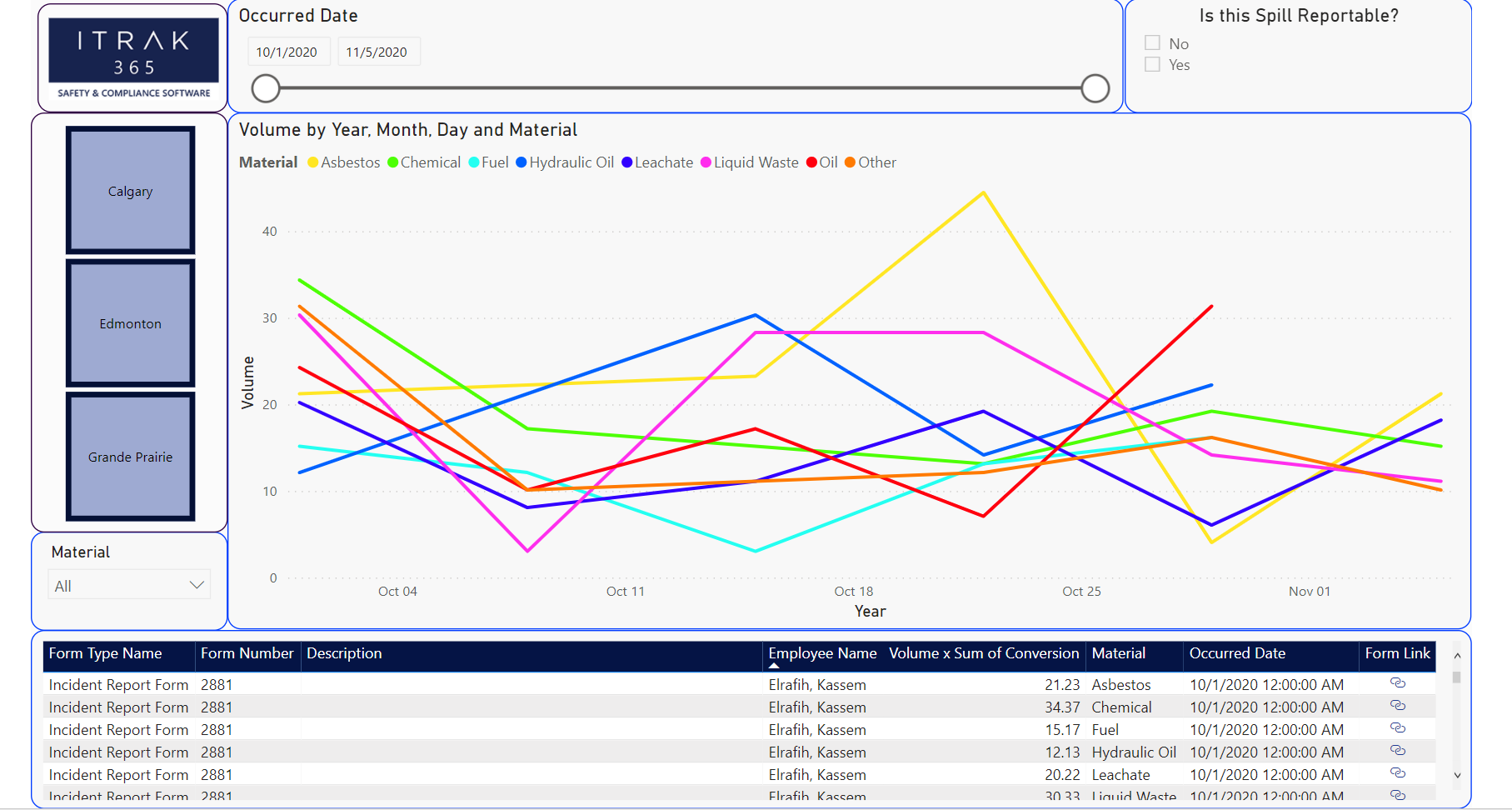Check the No option under Is this Spill Reportable
Screen dimensions: 1512x810
(1152, 42)
